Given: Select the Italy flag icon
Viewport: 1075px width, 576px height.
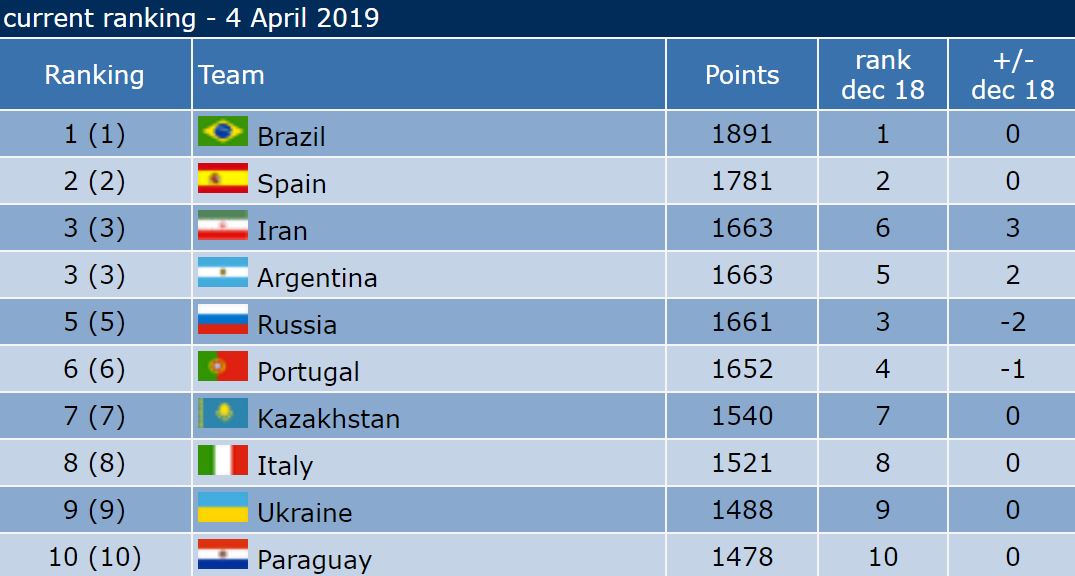Looking at the screenshot, I should (x=223, y=460).
